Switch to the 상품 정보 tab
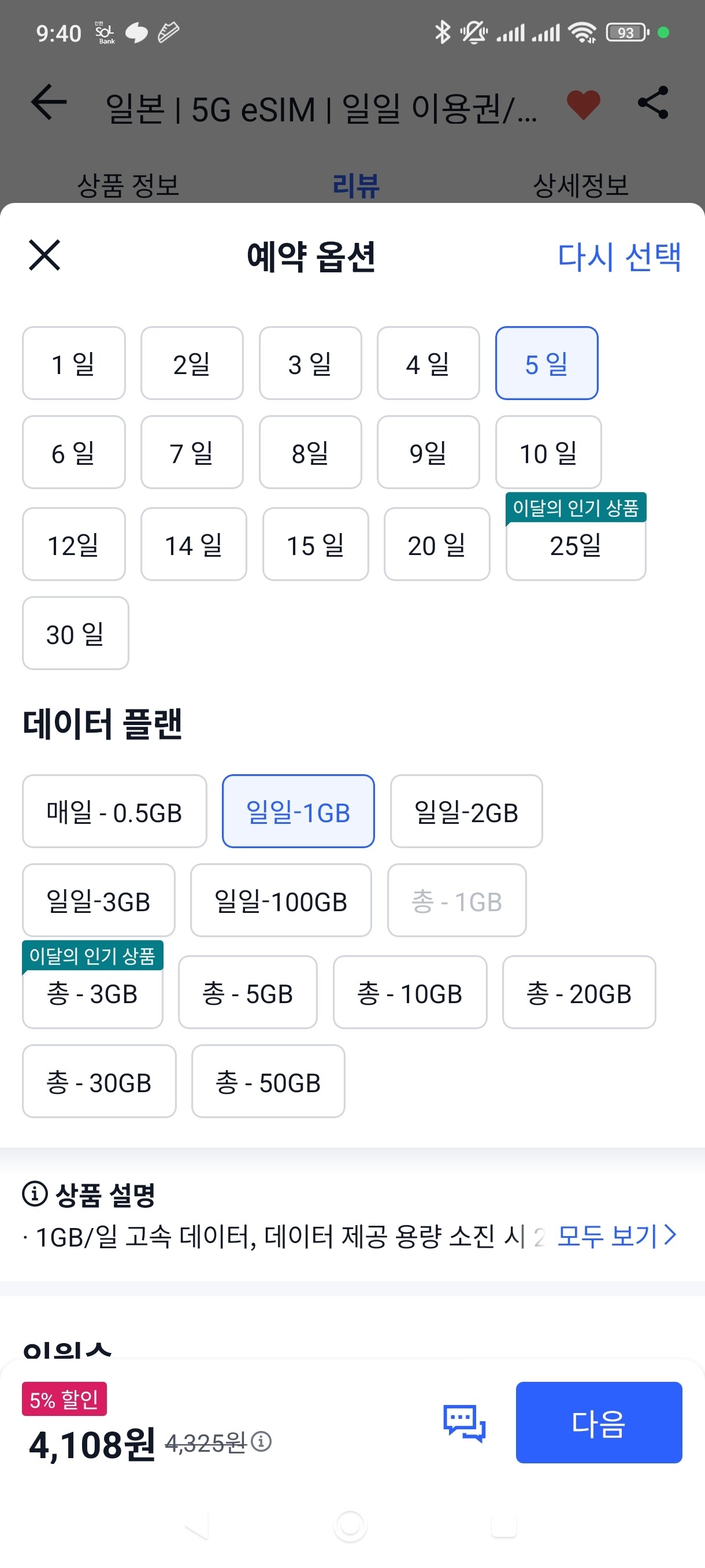The height and width of the screenshot is (1568, 705). point(128,185)
